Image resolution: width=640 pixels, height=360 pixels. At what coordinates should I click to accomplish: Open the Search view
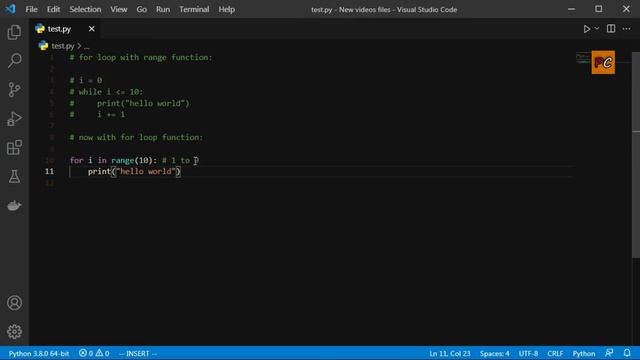[x=14, y=61]
